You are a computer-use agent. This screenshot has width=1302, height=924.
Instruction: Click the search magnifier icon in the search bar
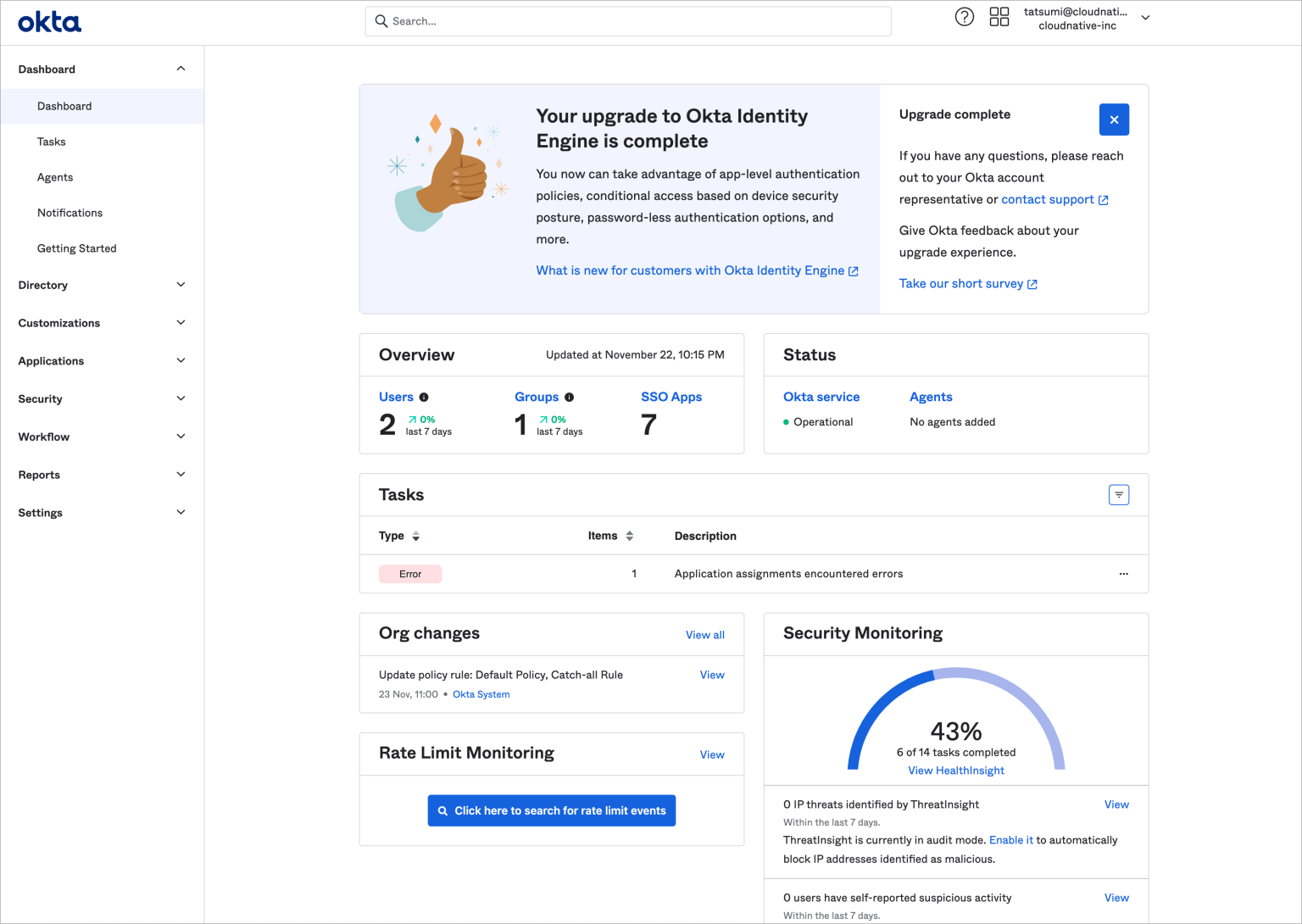[x=381, y=20]
